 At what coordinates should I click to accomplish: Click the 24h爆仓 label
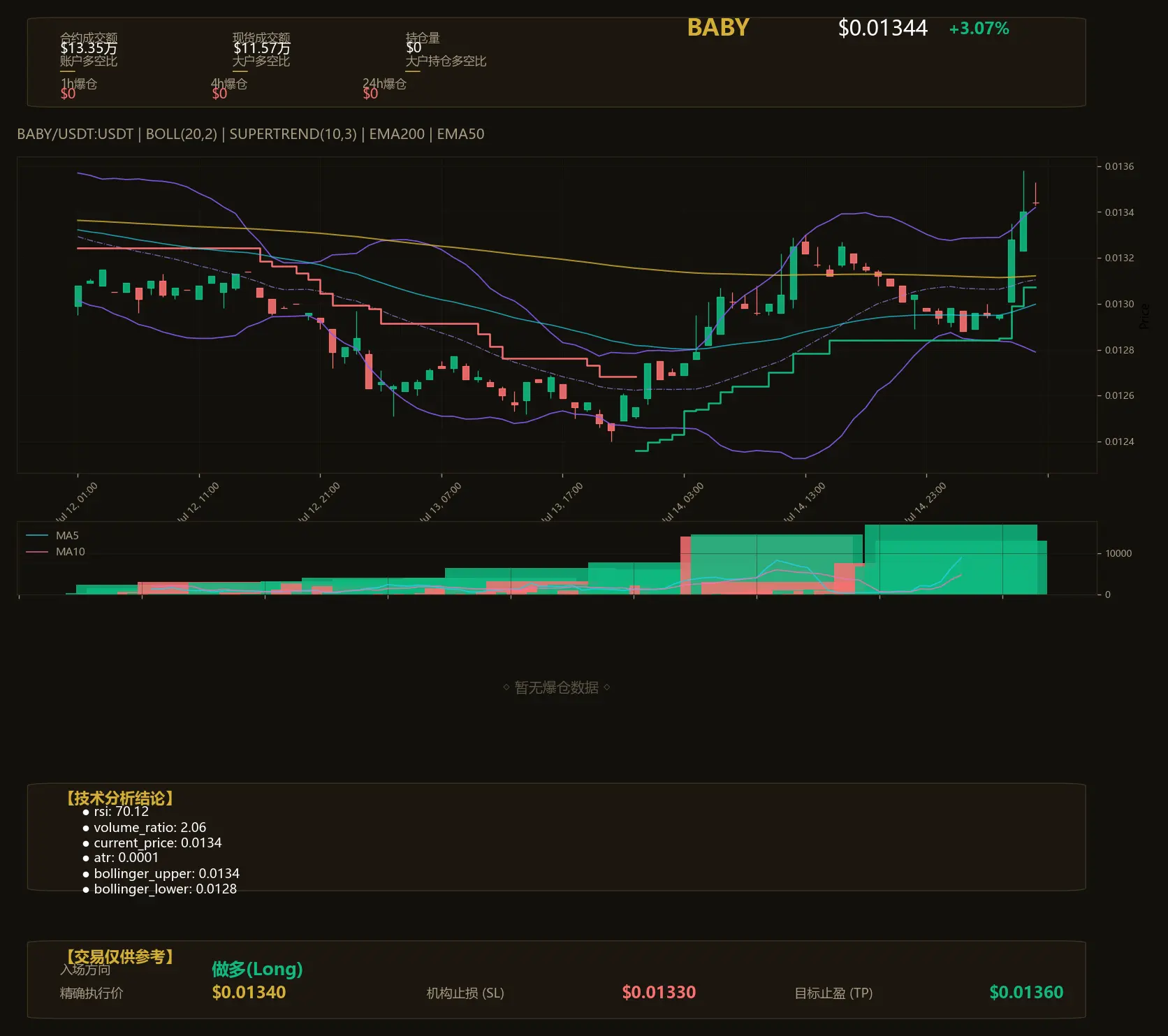pyautogui.click(x=384, y=84)
